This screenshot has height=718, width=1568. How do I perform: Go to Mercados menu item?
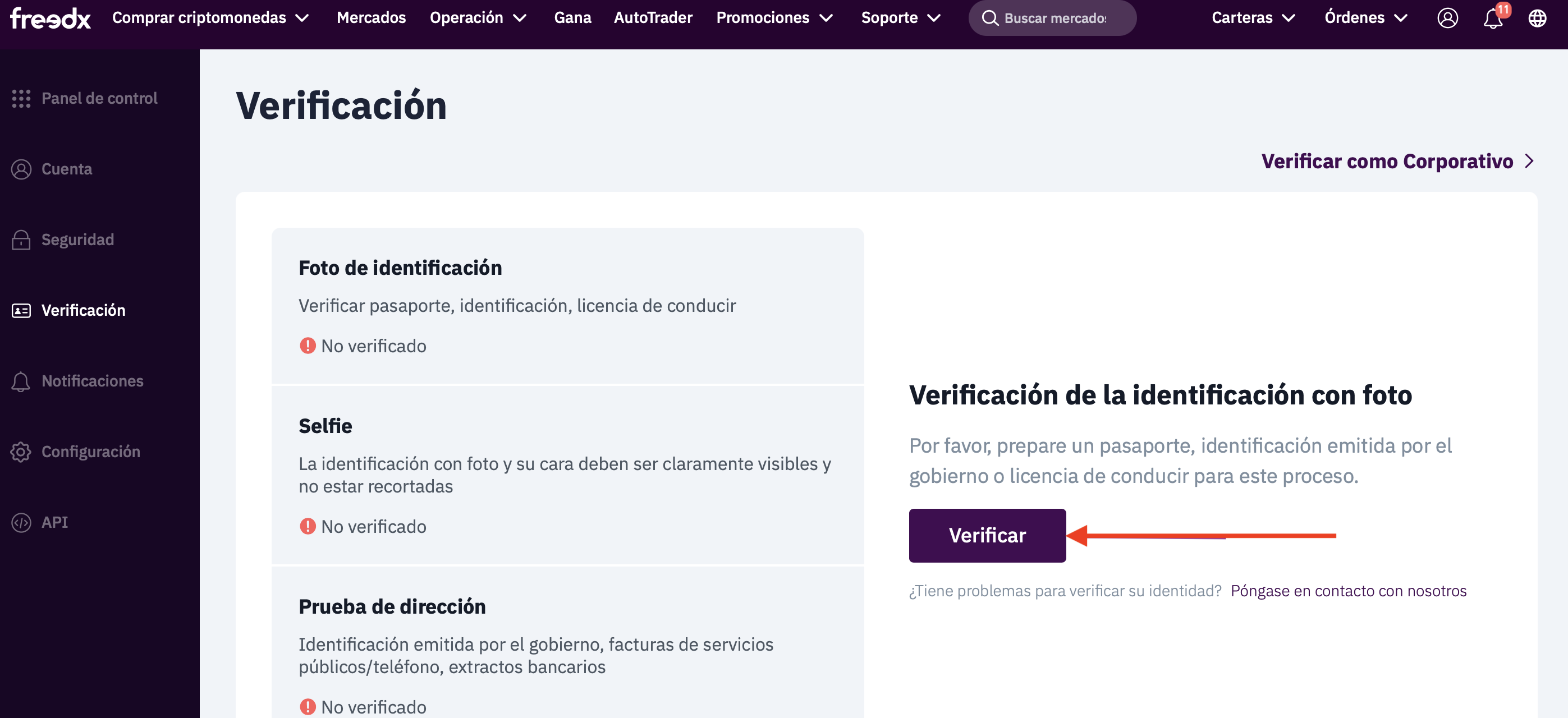pos(371,19)
